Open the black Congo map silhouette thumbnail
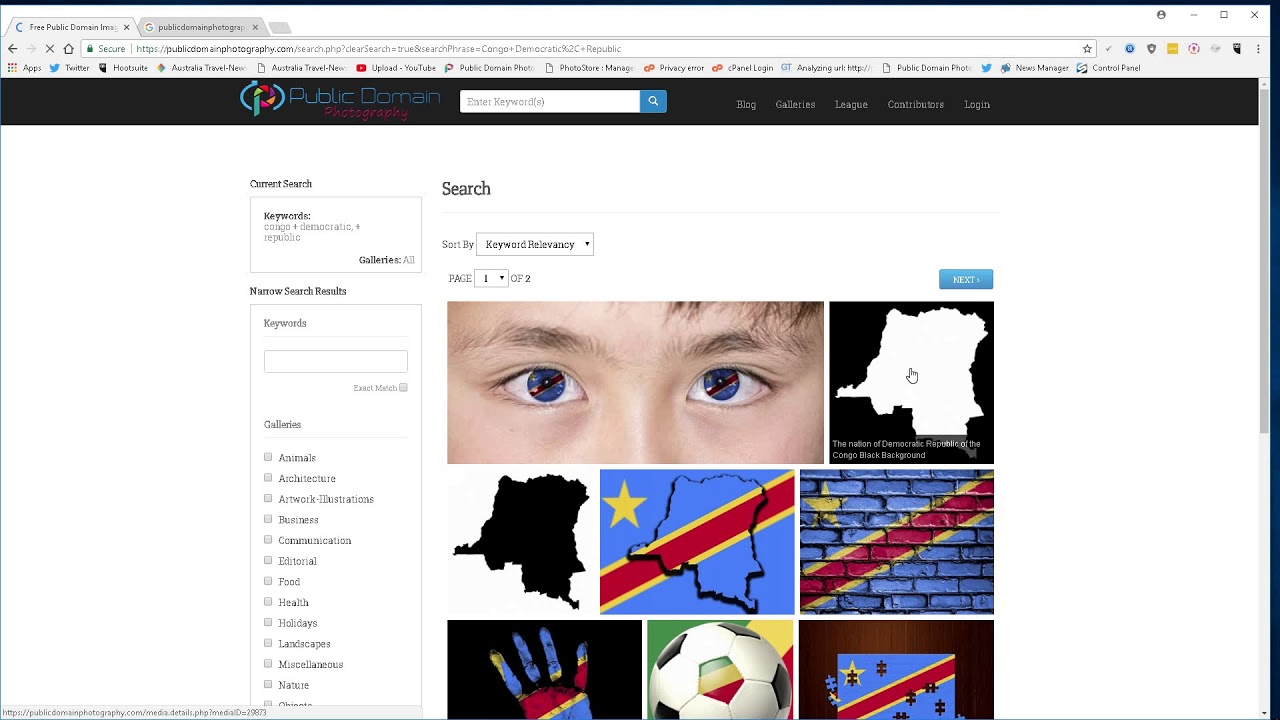 521,542
